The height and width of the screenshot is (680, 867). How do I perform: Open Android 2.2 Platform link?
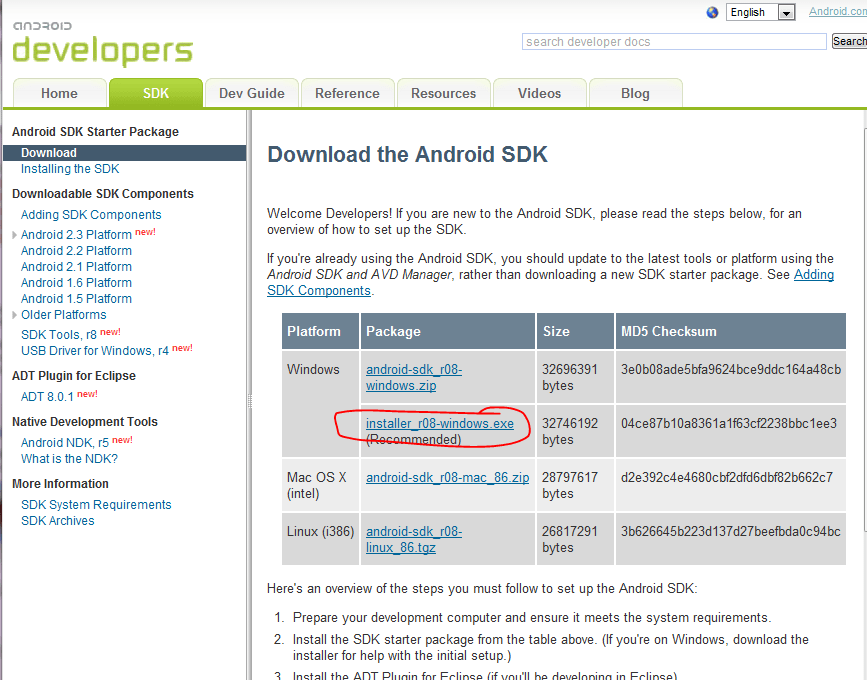coord(76,250)
